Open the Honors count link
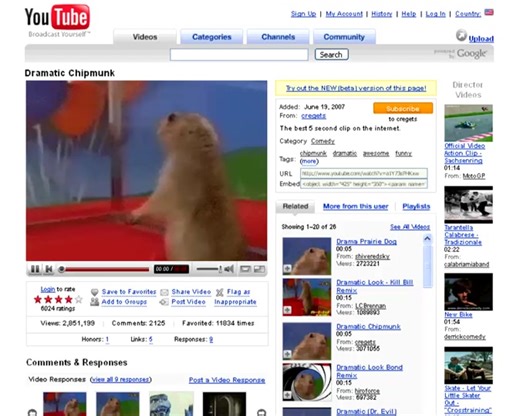Screen dimensions: 520x416 pyautogui.click(x=107, y=339)
